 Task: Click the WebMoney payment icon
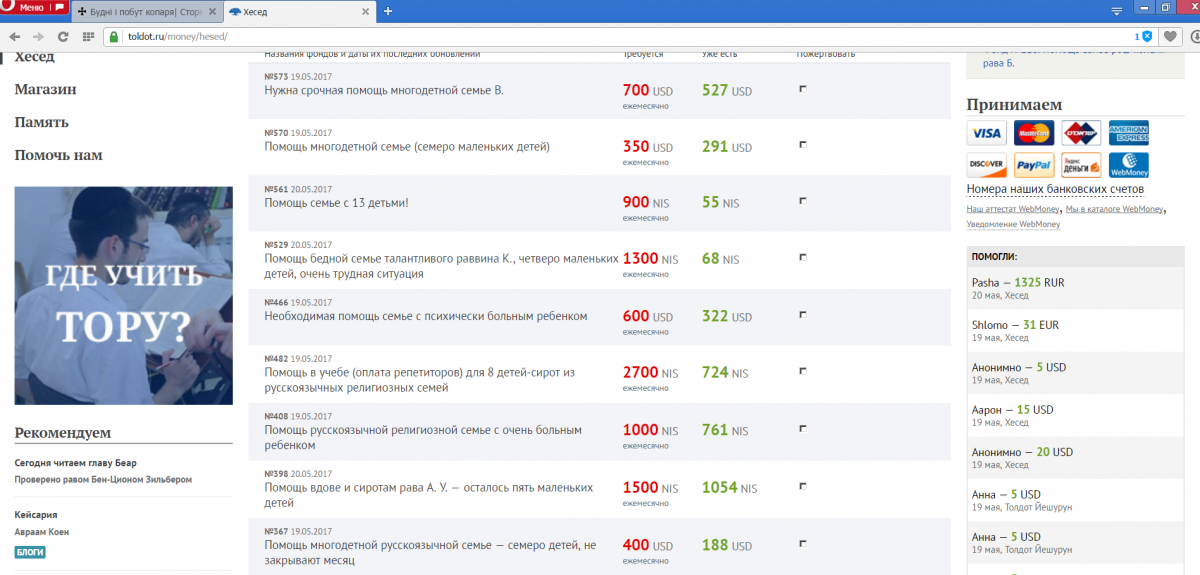click(1128, 165)
